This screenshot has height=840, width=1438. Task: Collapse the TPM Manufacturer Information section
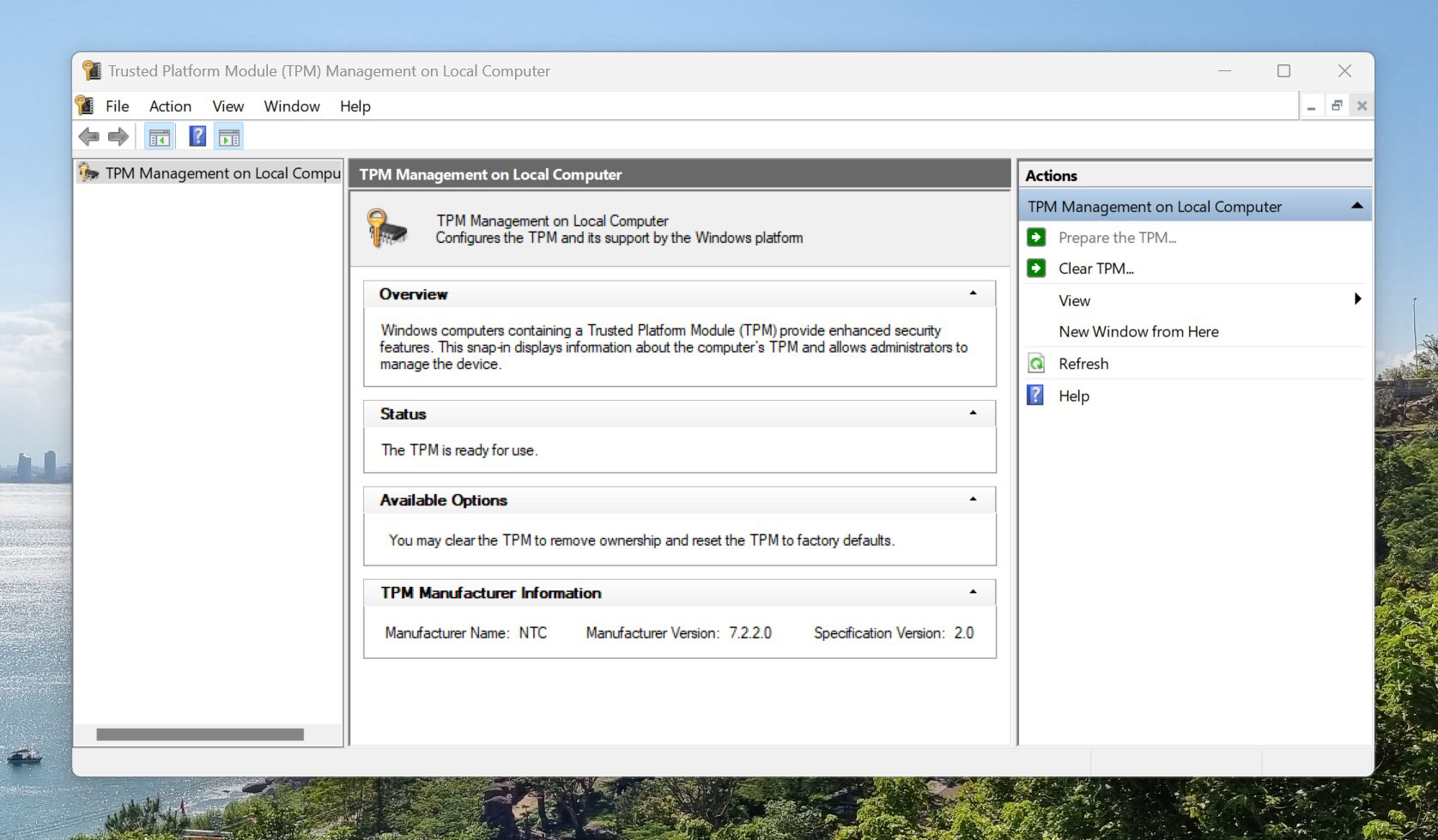pyautogui.click(x=973, y=592)
